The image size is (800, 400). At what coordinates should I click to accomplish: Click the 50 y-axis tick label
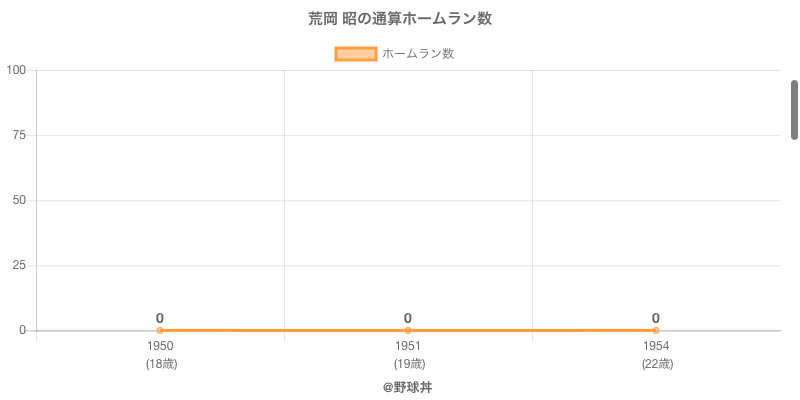[19, 200]
